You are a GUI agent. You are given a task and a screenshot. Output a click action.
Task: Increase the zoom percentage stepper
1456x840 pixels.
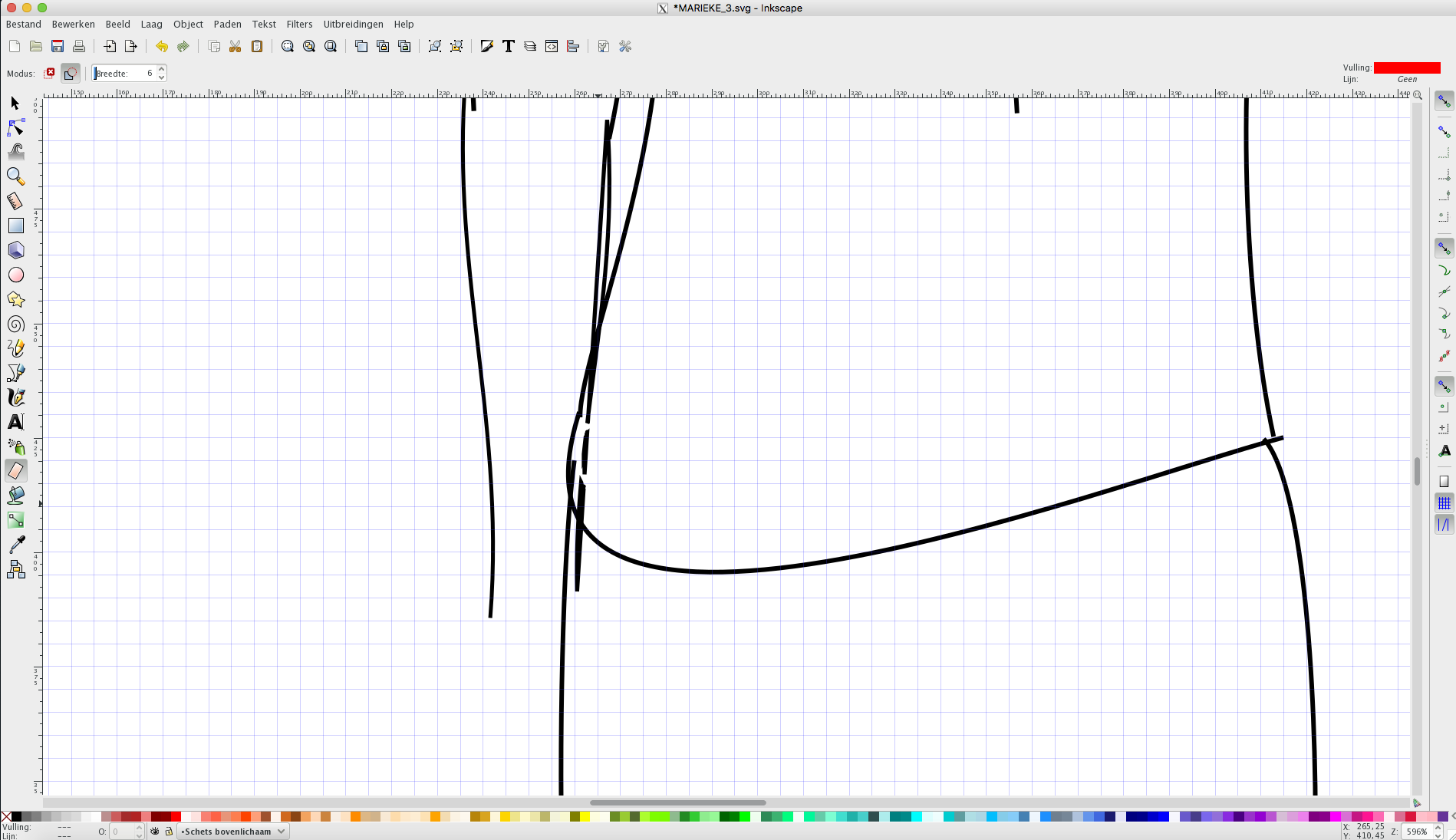(x=1438, y=828)
